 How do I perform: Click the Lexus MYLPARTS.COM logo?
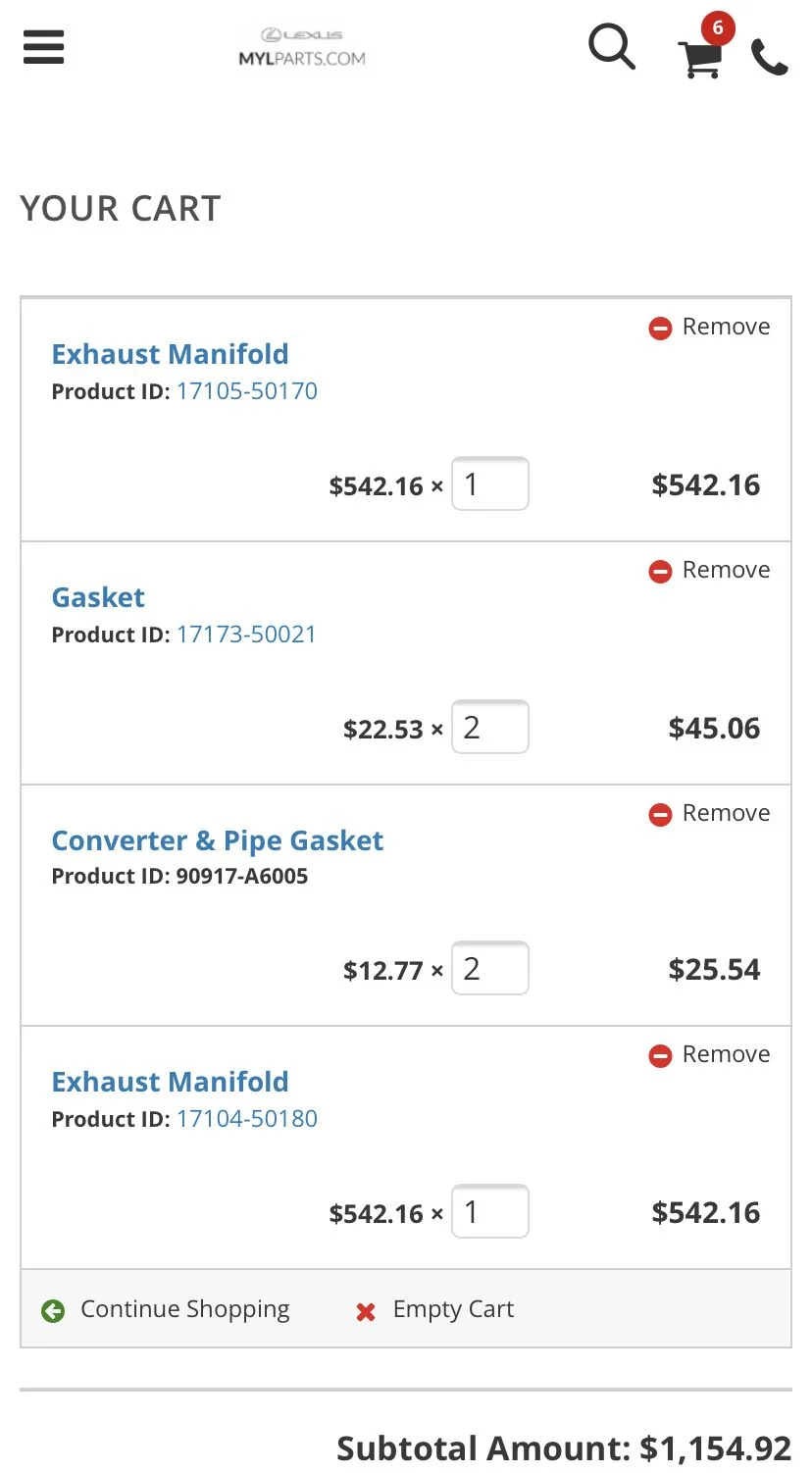302,48
